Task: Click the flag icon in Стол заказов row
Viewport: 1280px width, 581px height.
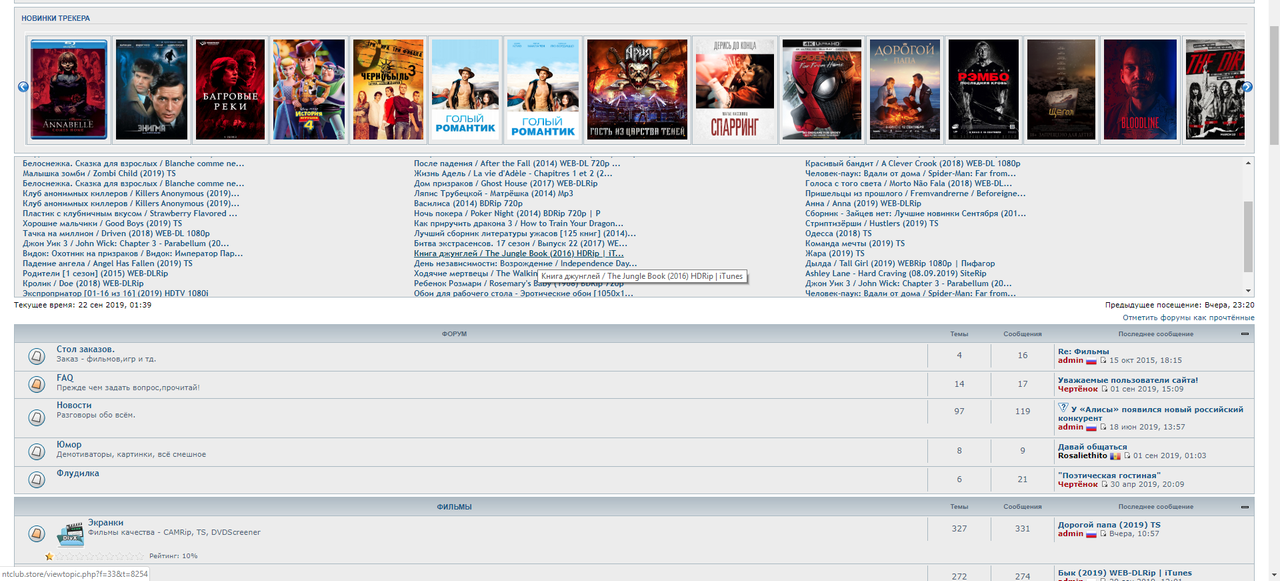Action: click(1092, 360)
